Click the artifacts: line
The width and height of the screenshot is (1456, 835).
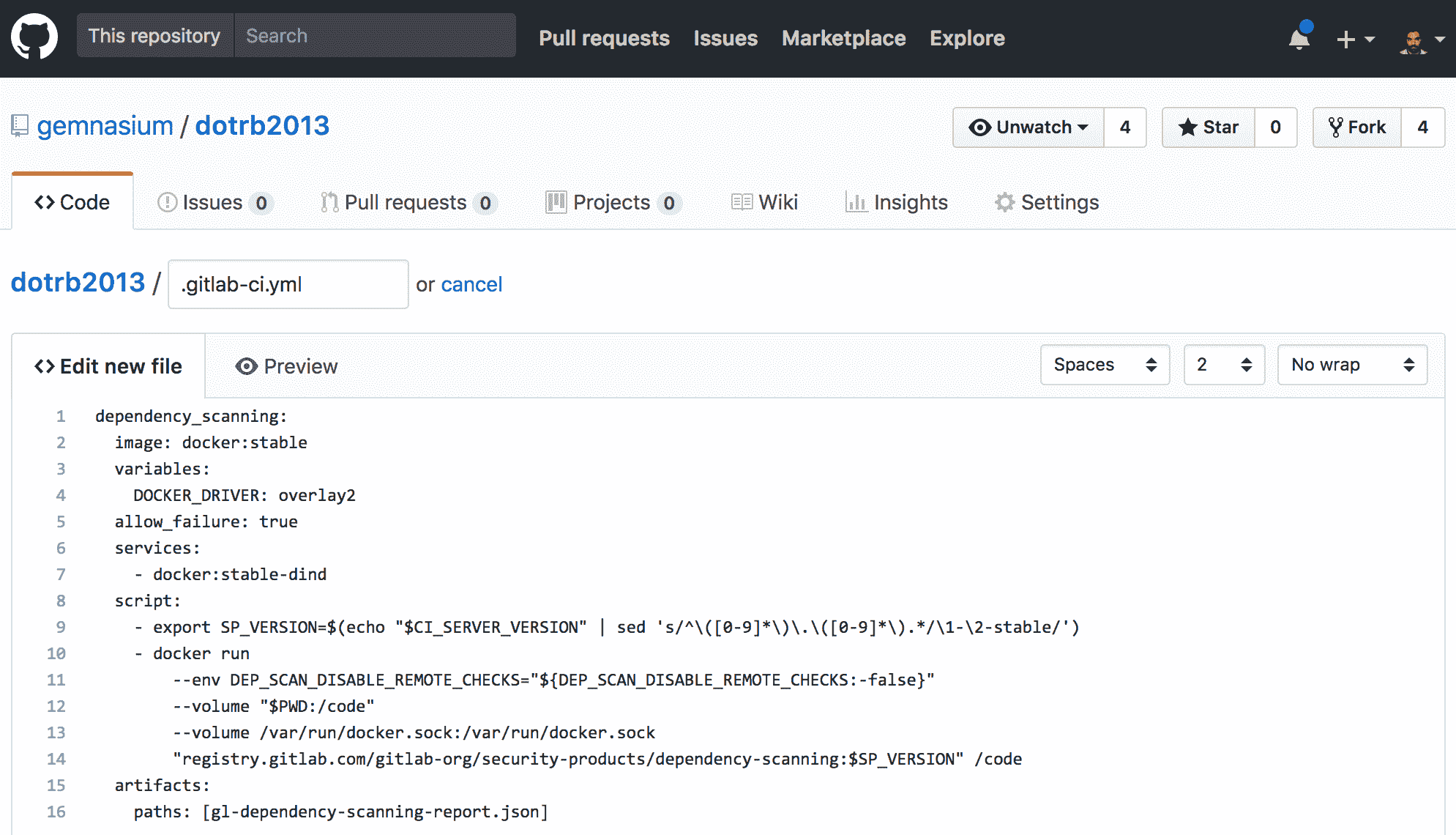[x=163, y=785]
